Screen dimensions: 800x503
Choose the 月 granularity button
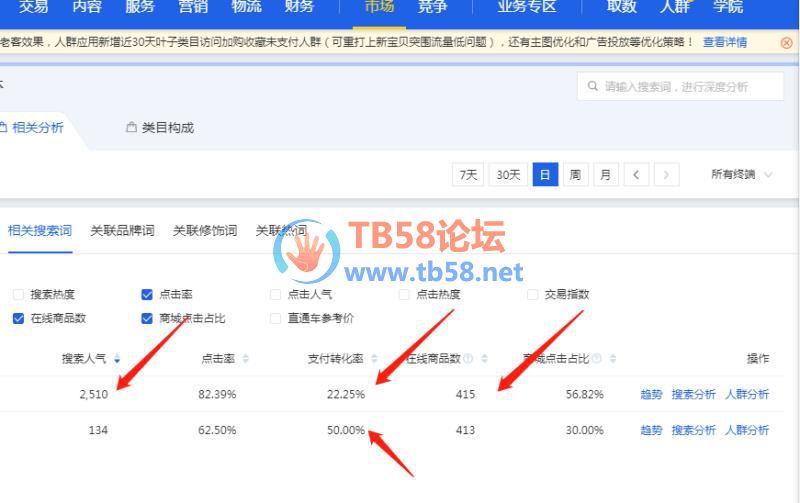[606, 175]
